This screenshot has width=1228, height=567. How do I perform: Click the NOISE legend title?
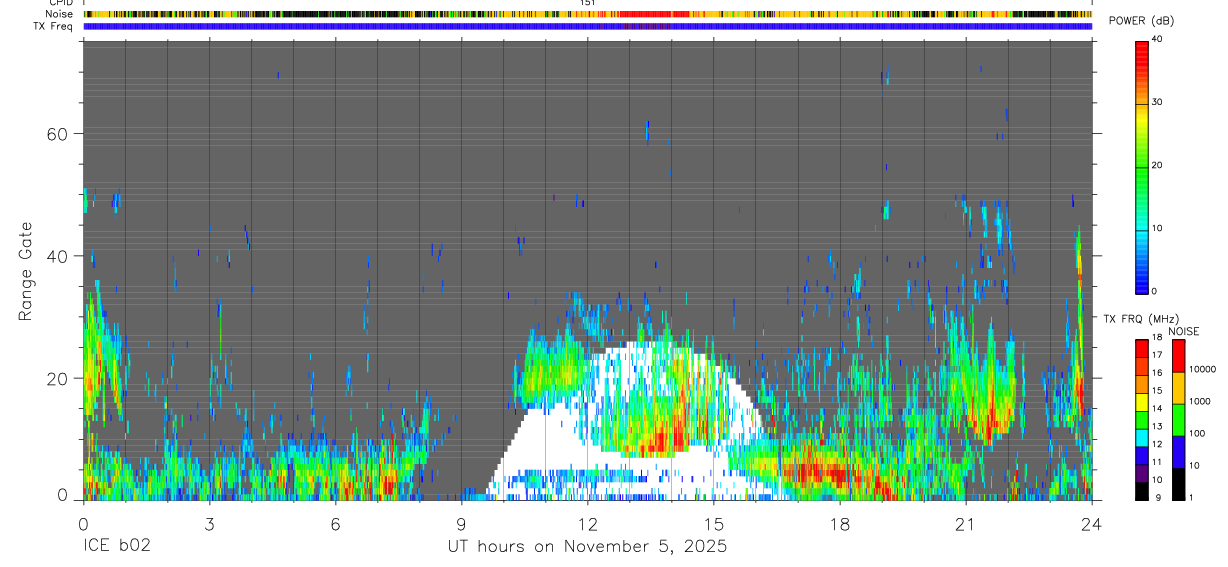coord(1183,331)
